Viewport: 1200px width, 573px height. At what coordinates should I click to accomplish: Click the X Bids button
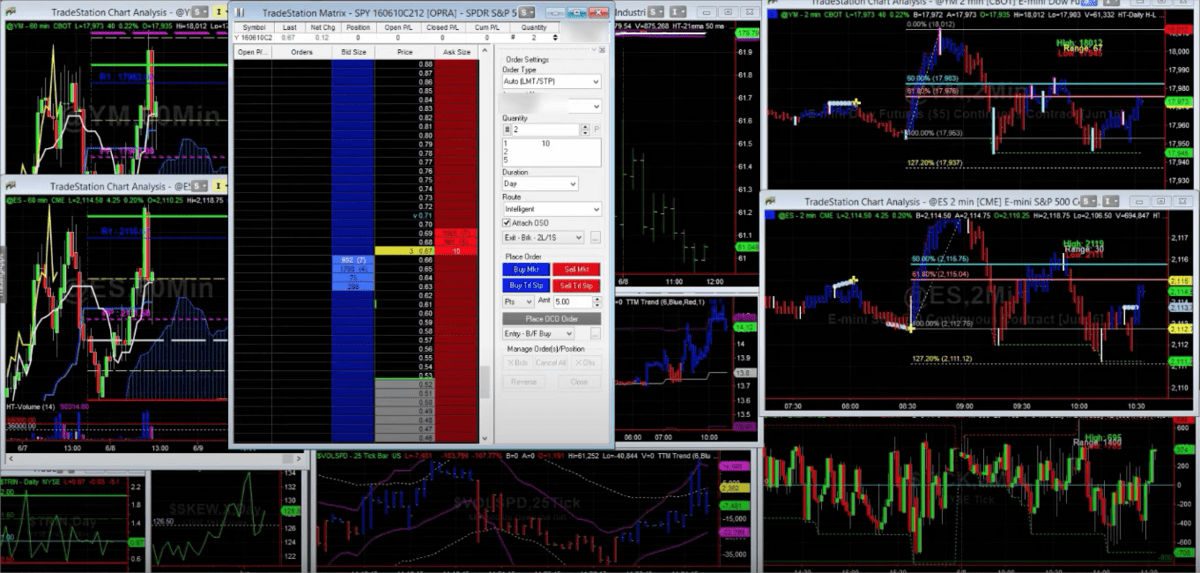click(518, 362)
